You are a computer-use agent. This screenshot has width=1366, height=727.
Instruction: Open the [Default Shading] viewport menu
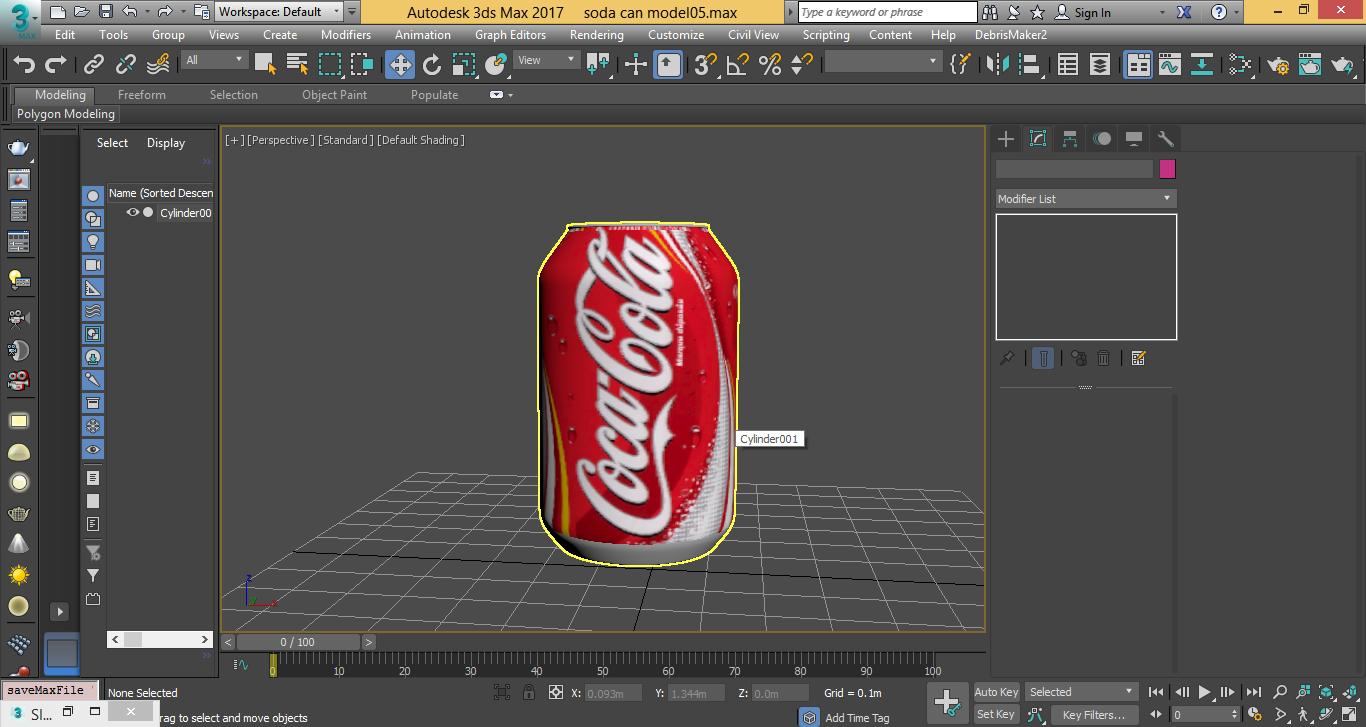coord(420,140)
